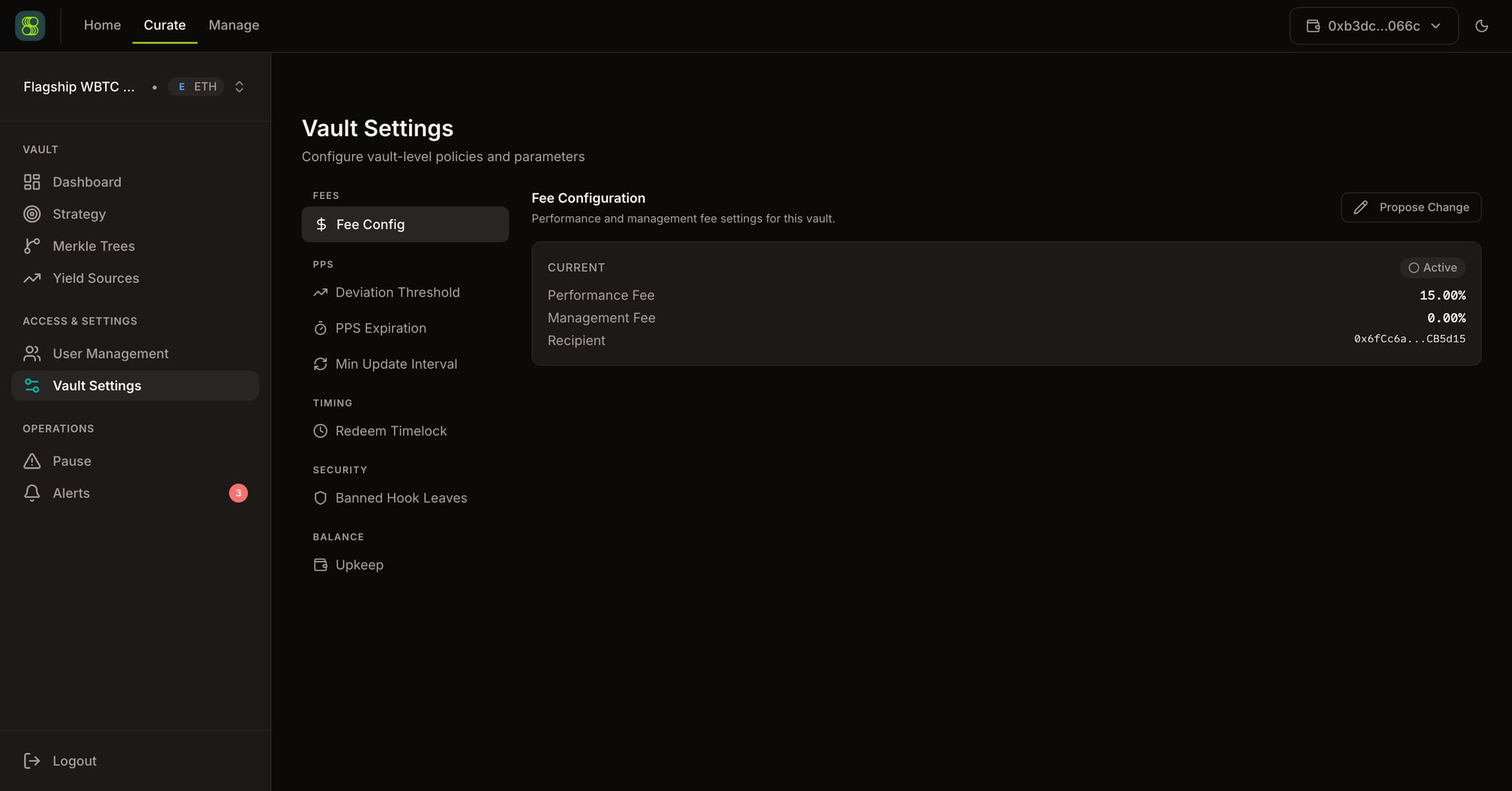Expand the vault selector chevrons
The image size is (1512, 791).
240,87
